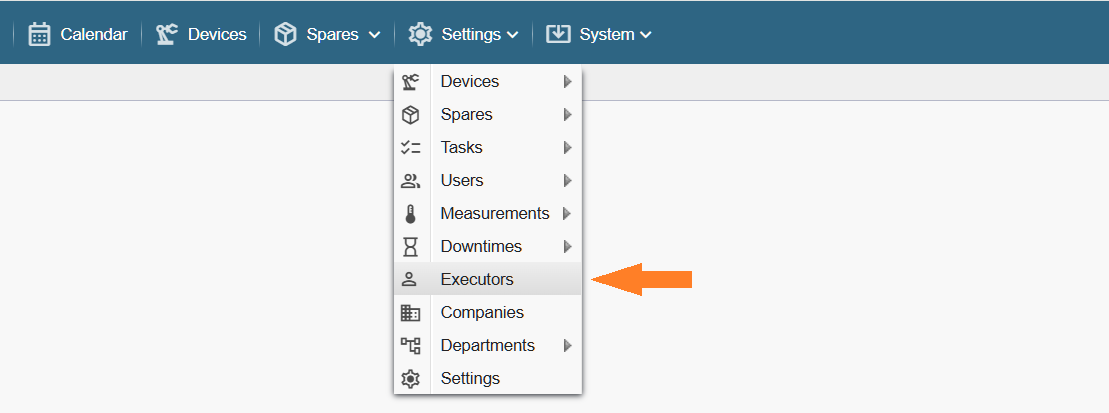The image size is (1109, 413).
Task: Open the Calendar link in the top bar
Action: click(x=94, y=34)
